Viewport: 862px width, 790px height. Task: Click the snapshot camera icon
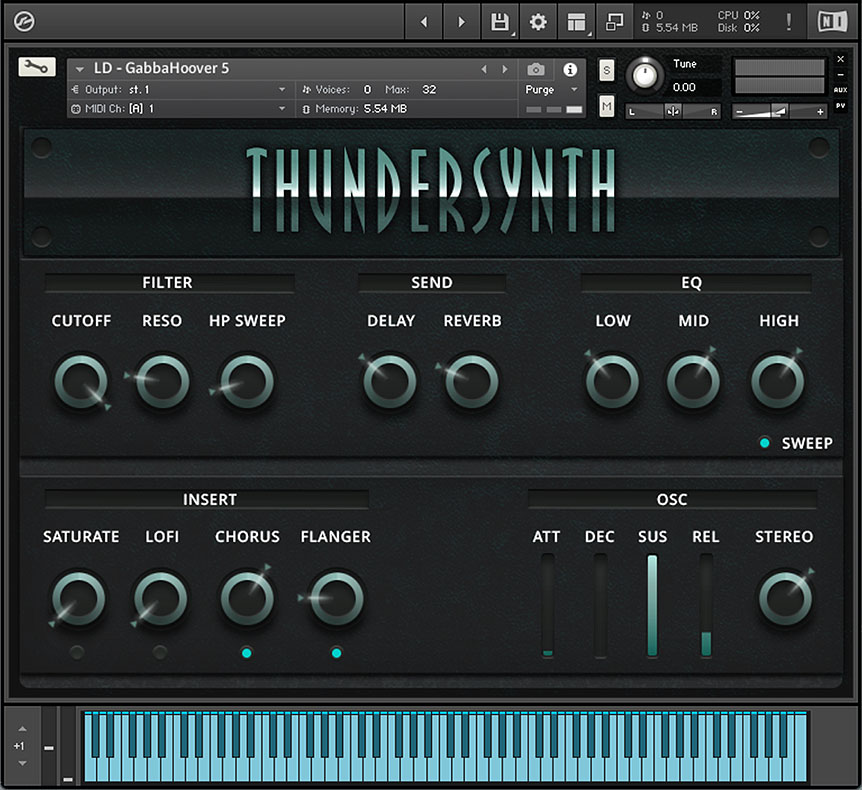[x=536, y=69]
